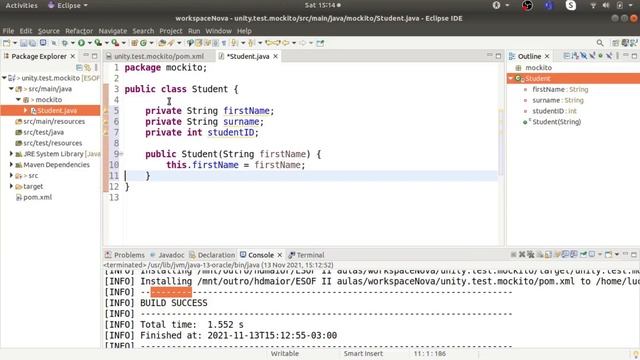The height and width of the screenshot is (360, 640).
Task: Switch to the Terminal tab
Action: point(306,255)
